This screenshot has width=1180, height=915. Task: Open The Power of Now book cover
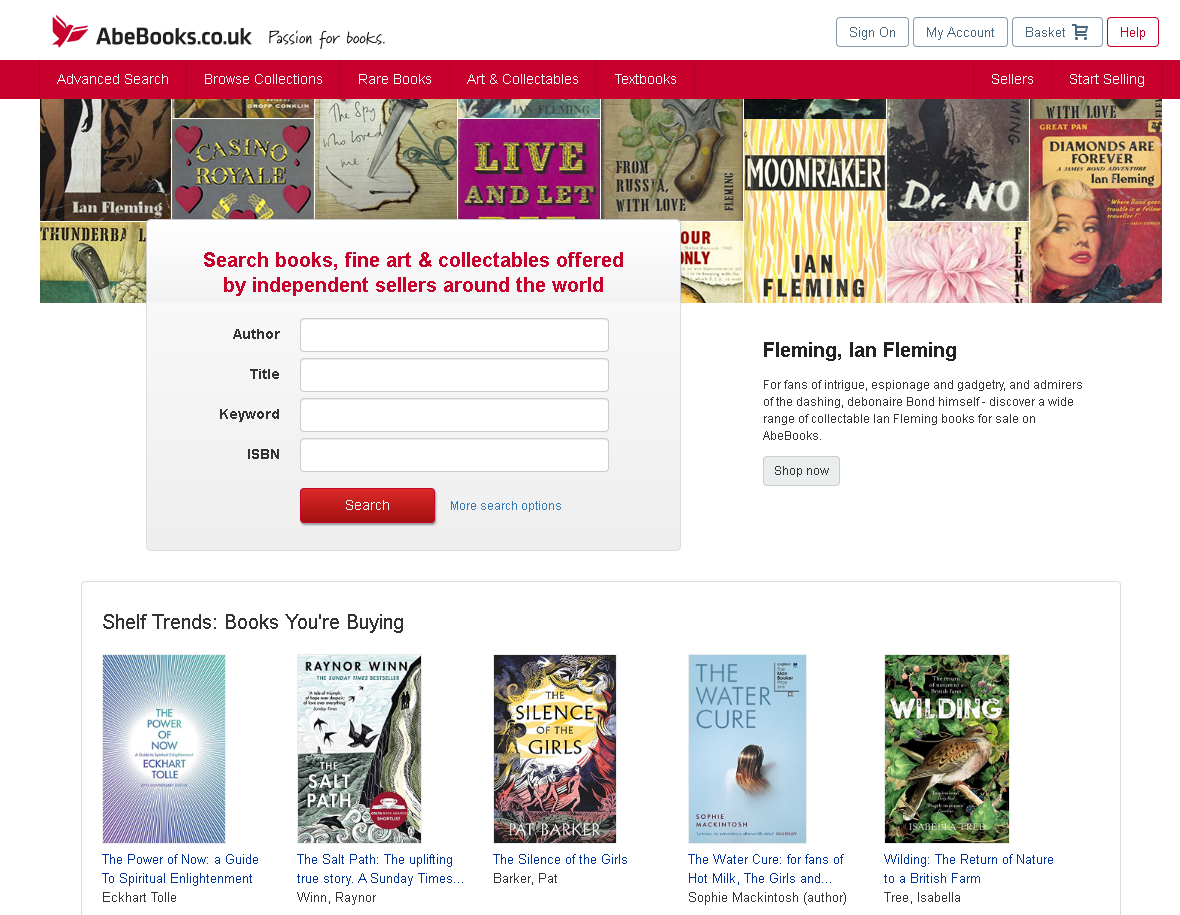tap(164, 749)
